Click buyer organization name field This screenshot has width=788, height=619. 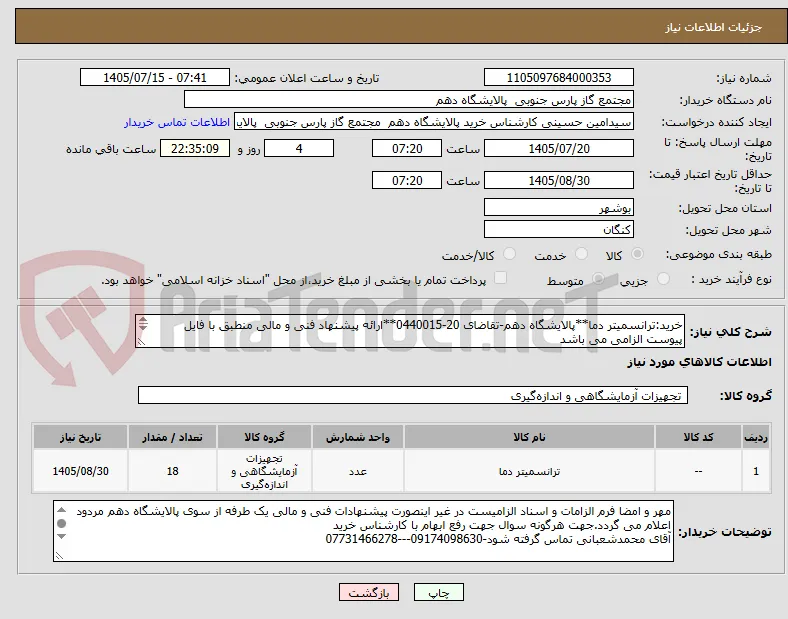click(x=409, y=99)
